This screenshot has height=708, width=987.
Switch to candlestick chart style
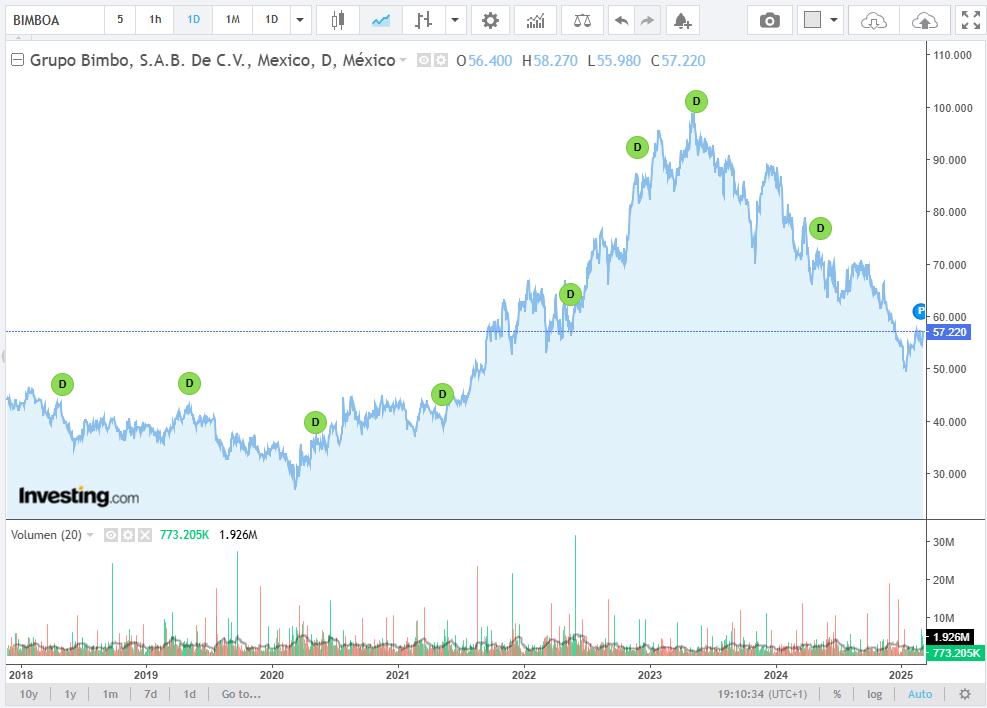click(x=338, y=20)
